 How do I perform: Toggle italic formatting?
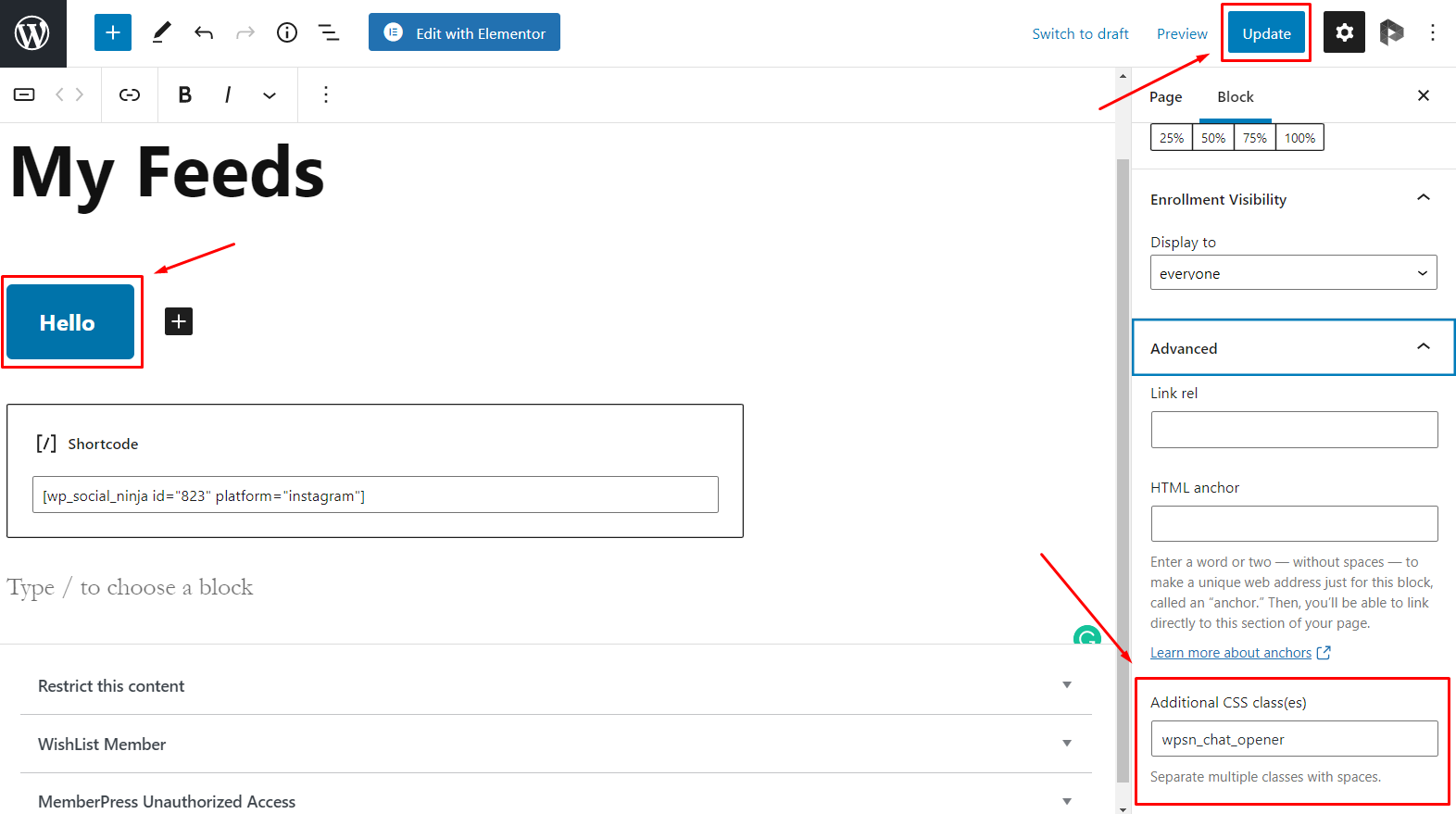(227, 94)
